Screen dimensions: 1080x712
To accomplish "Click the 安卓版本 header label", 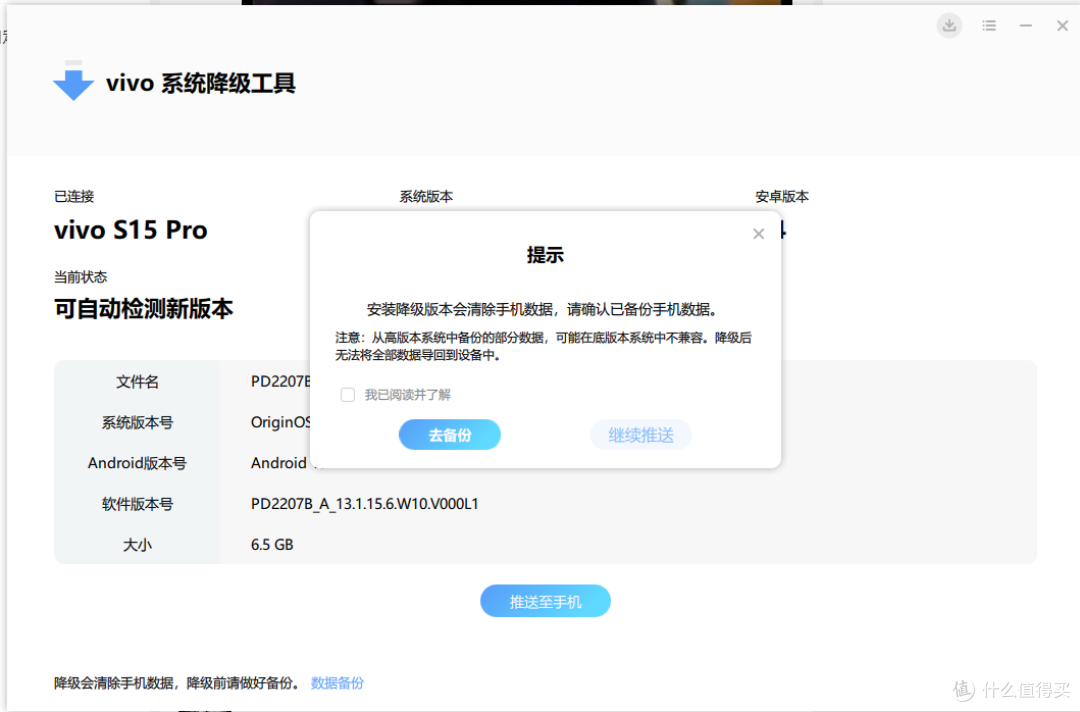I will click(x=782, y=197).
